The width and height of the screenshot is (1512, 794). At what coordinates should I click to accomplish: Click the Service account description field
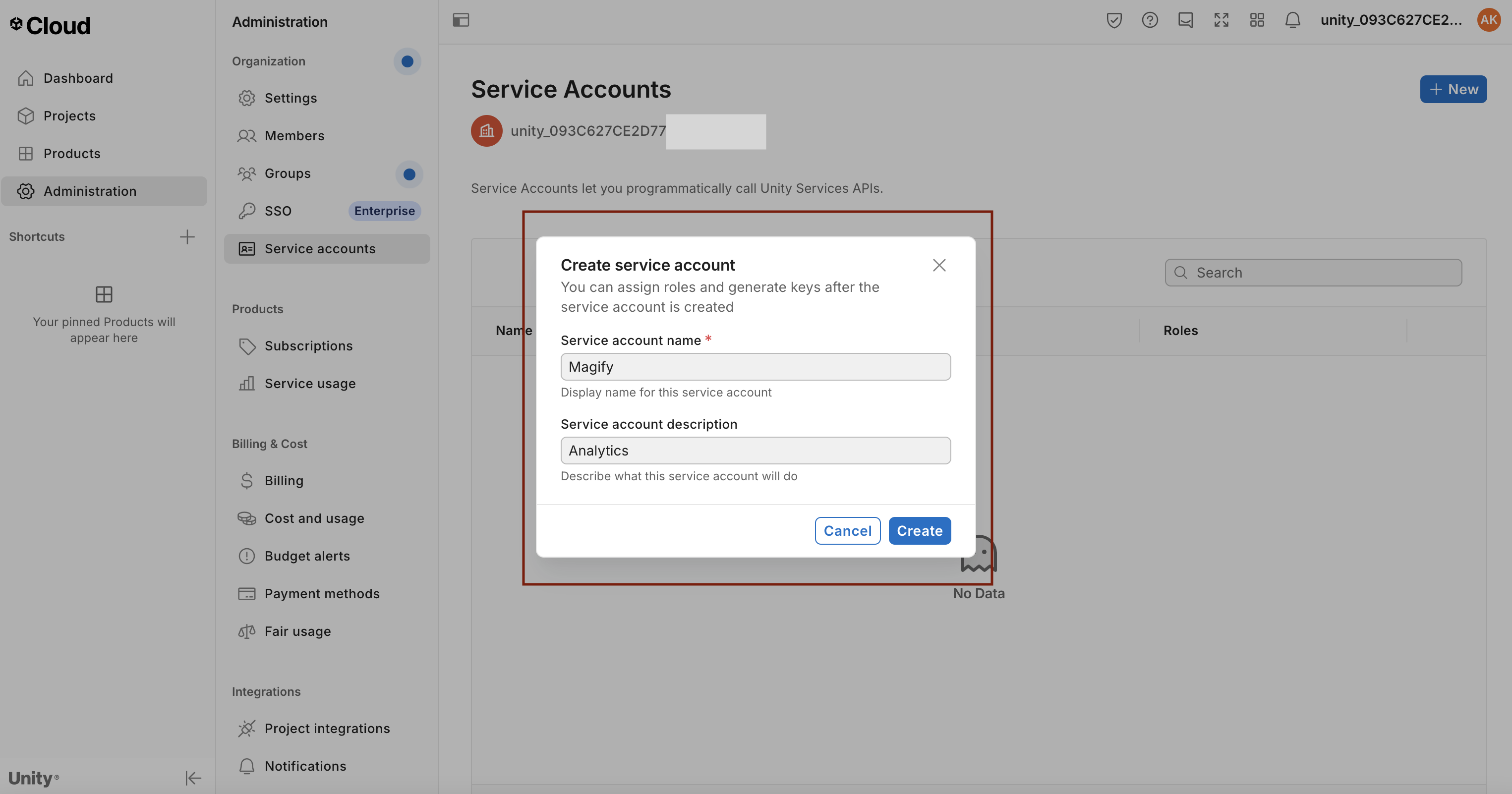click(x=756, y=451)
